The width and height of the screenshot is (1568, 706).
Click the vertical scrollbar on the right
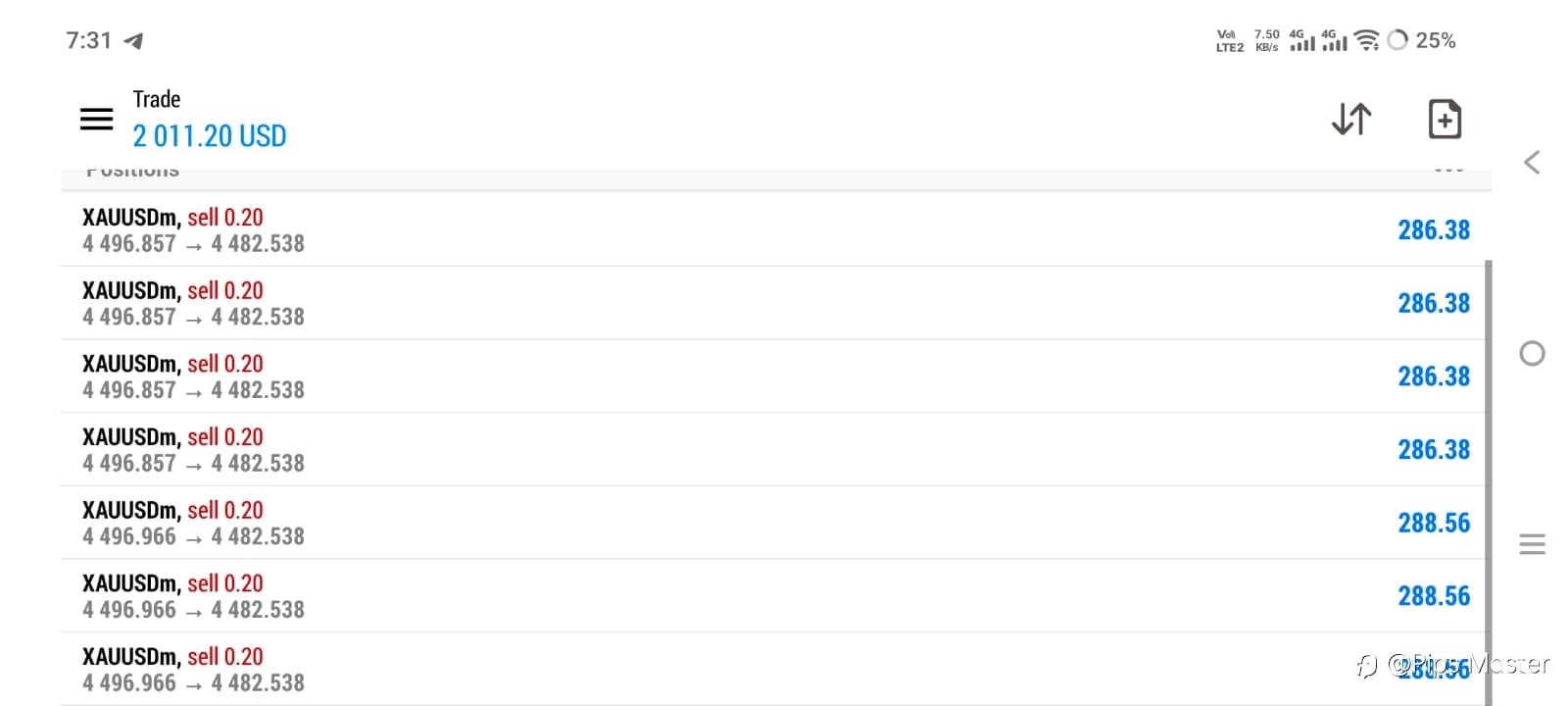(x=1489, y=482)
